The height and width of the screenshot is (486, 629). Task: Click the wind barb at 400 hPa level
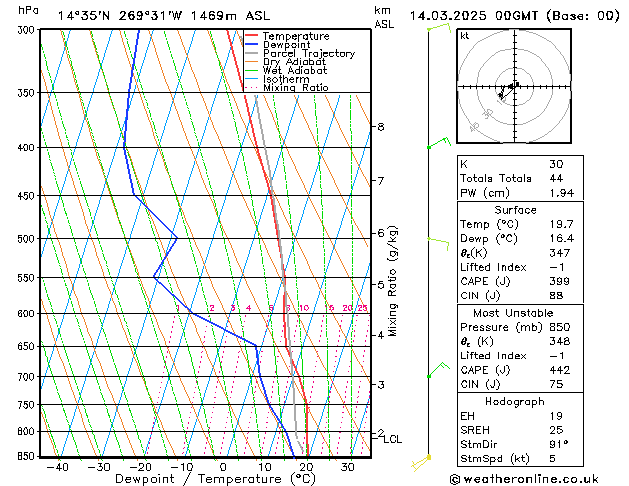437,145
